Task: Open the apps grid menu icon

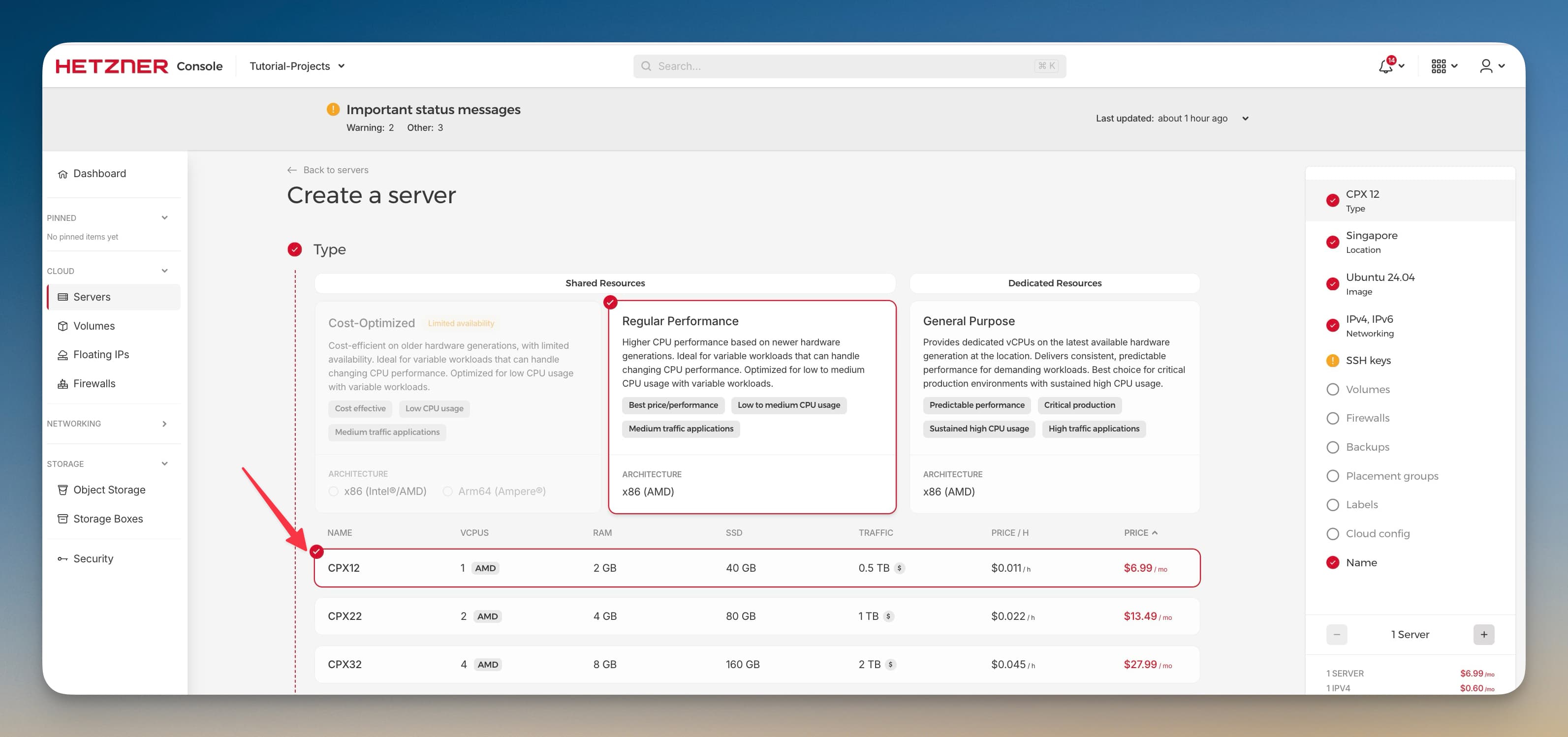Action: (1439, 66)
